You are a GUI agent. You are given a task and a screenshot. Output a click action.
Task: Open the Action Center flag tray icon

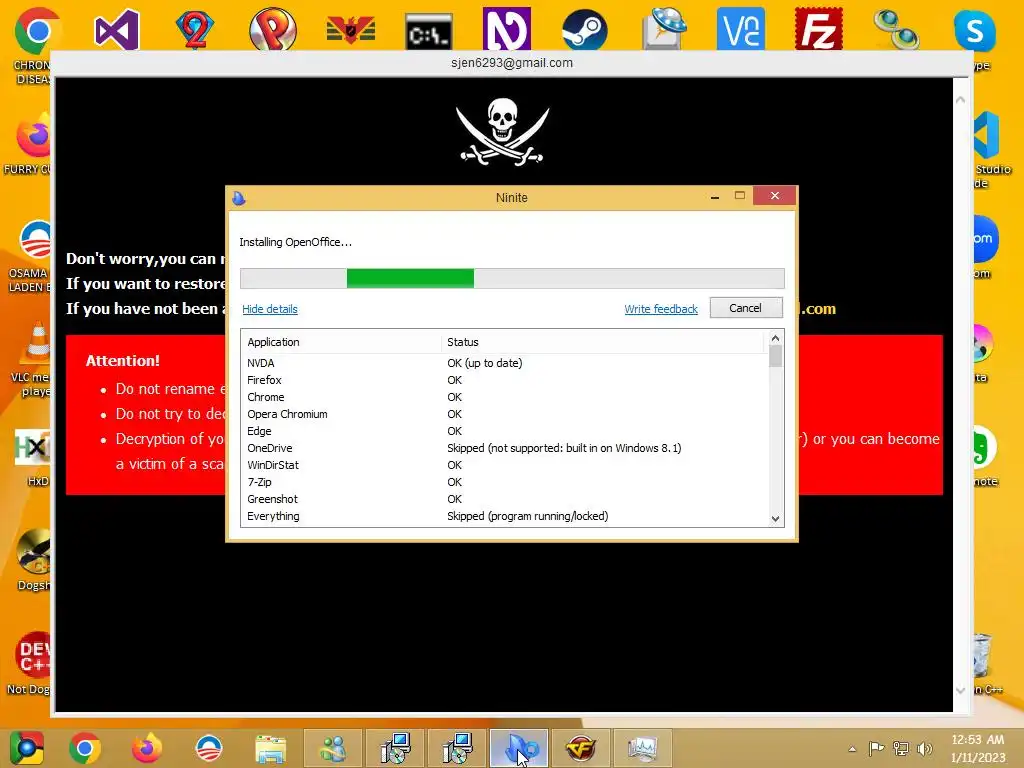[x=876, y=748]
